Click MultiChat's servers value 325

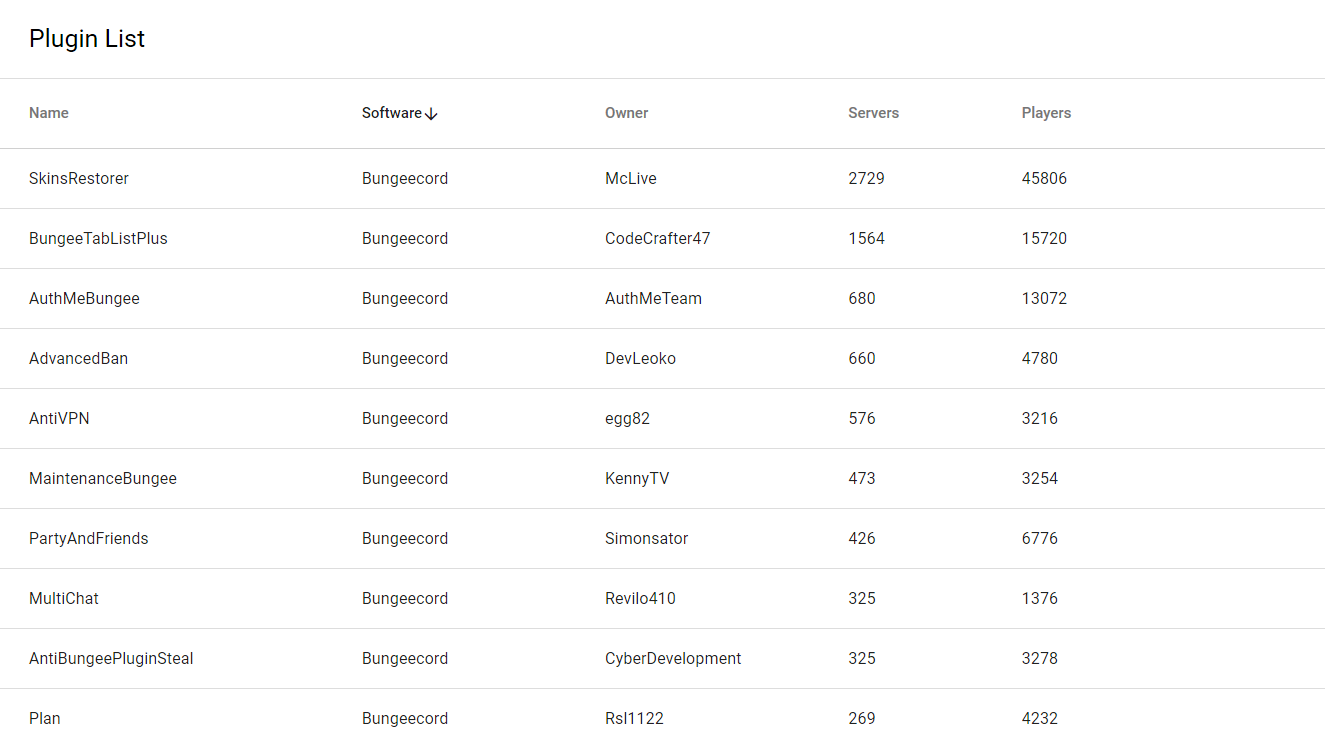862,599
